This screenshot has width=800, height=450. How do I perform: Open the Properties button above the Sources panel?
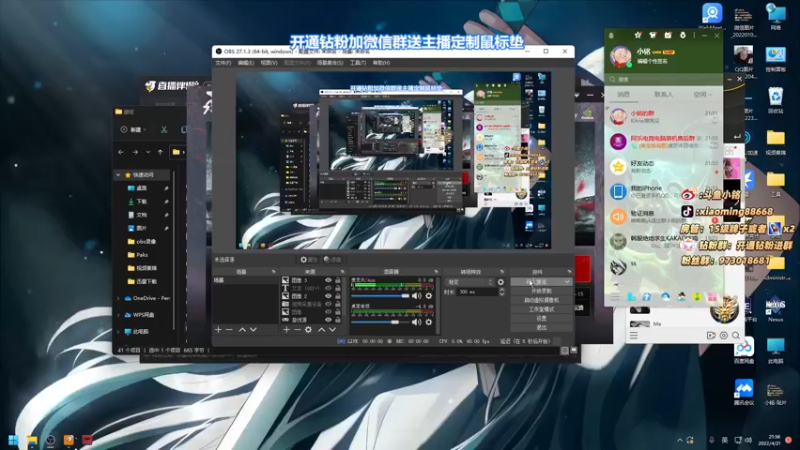pyautogui.click(x=309, y=260)
